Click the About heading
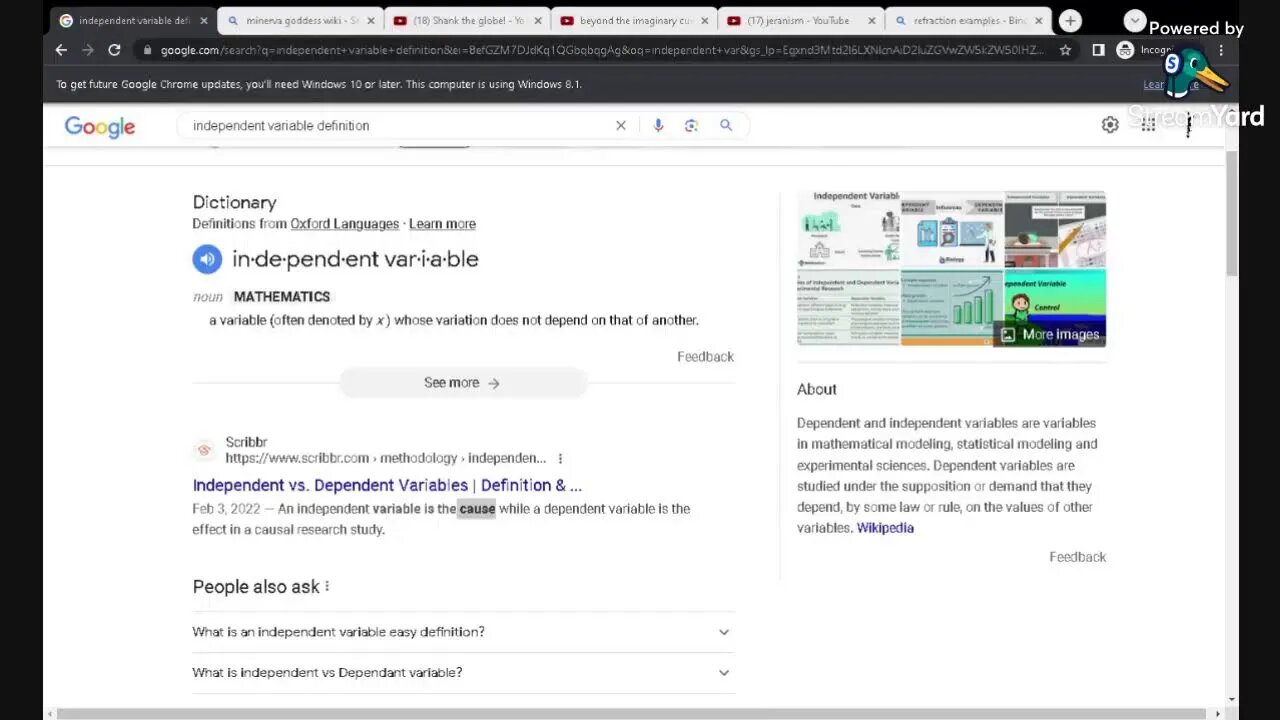This screenshot has height=720, width=1280. point(817,389)
